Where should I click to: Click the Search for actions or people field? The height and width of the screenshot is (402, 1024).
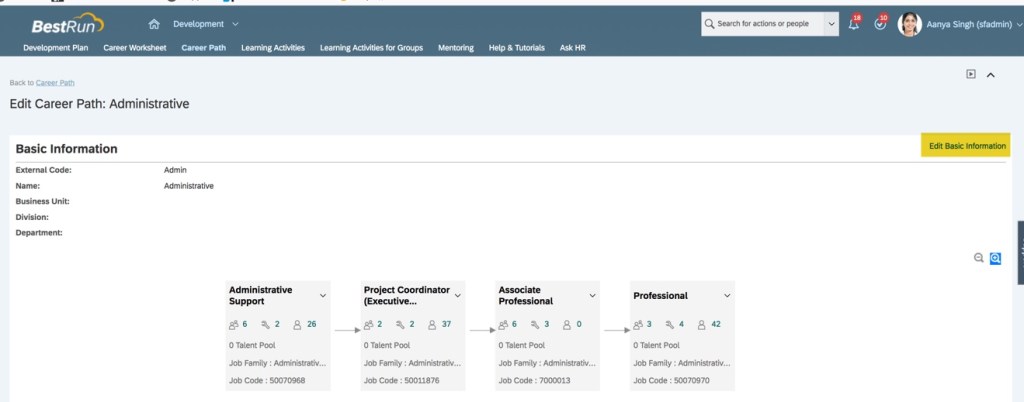(x=766, y=24)
